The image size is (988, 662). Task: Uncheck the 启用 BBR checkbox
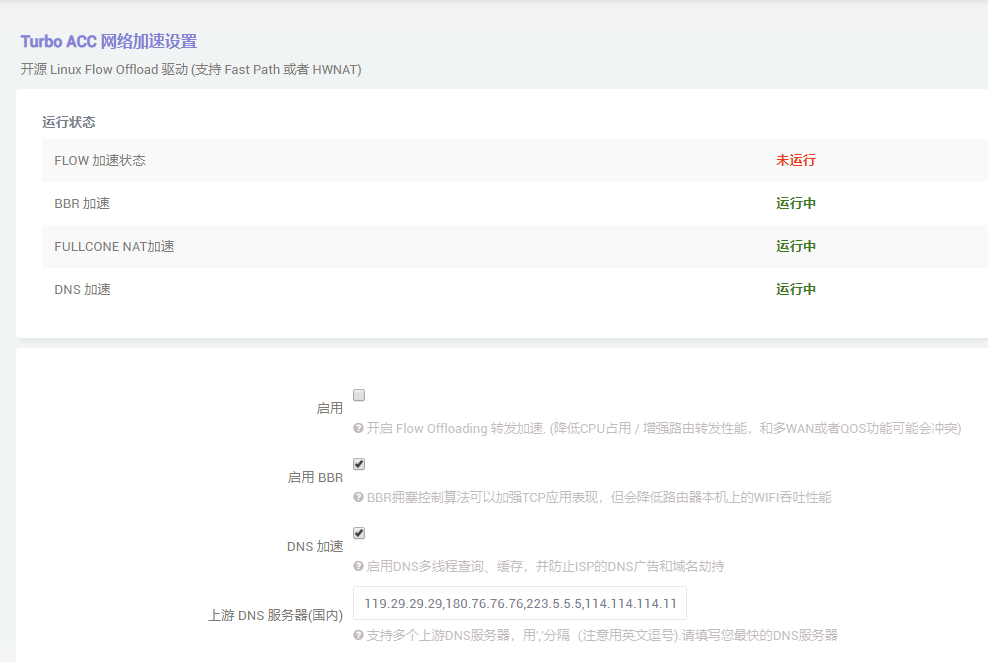click(x=359, y=464)
